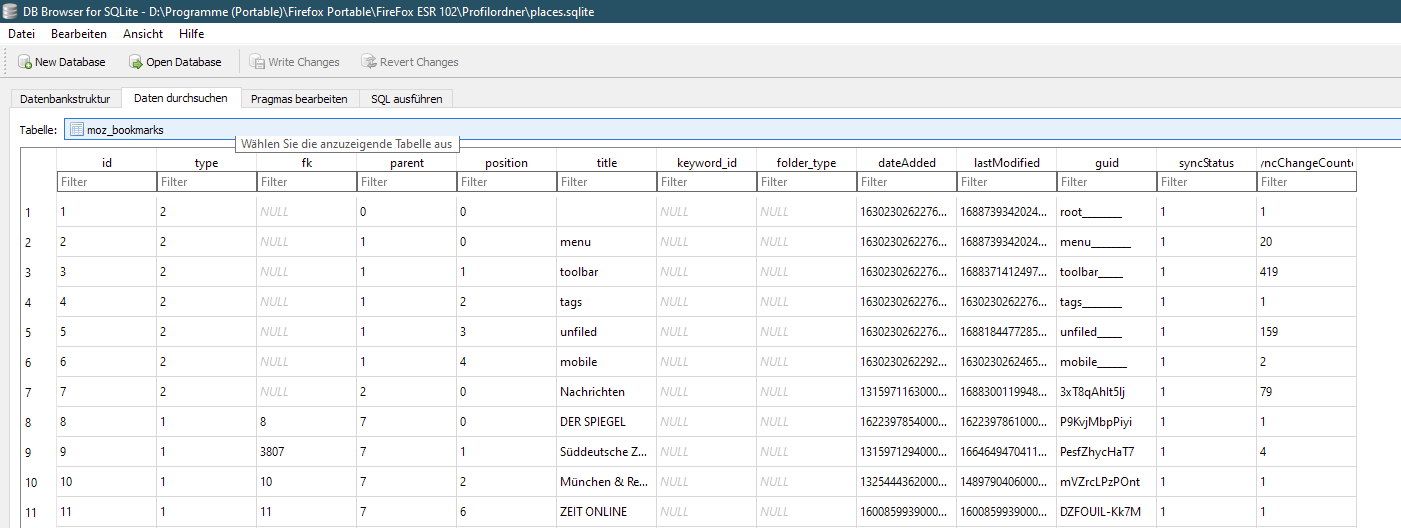Open the Hilfe menu

pos(191,34)
